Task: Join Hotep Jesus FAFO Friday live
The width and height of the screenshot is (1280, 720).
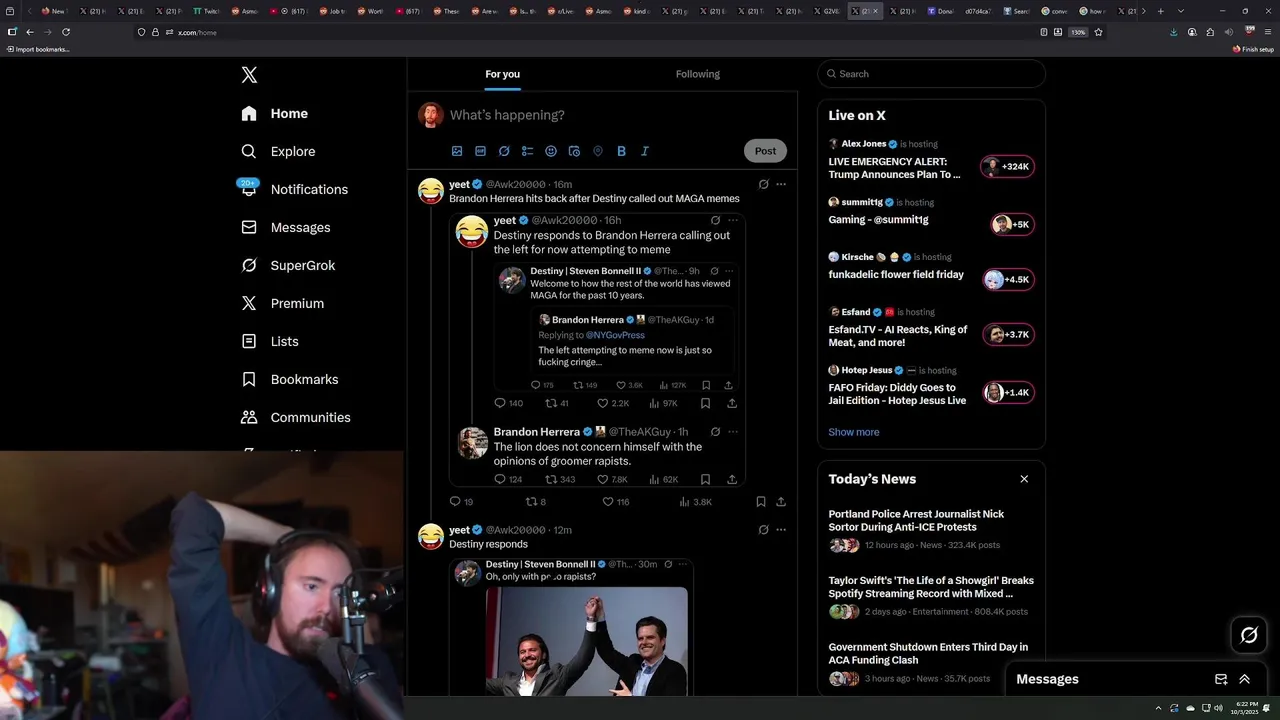Action: [1008, 393]
